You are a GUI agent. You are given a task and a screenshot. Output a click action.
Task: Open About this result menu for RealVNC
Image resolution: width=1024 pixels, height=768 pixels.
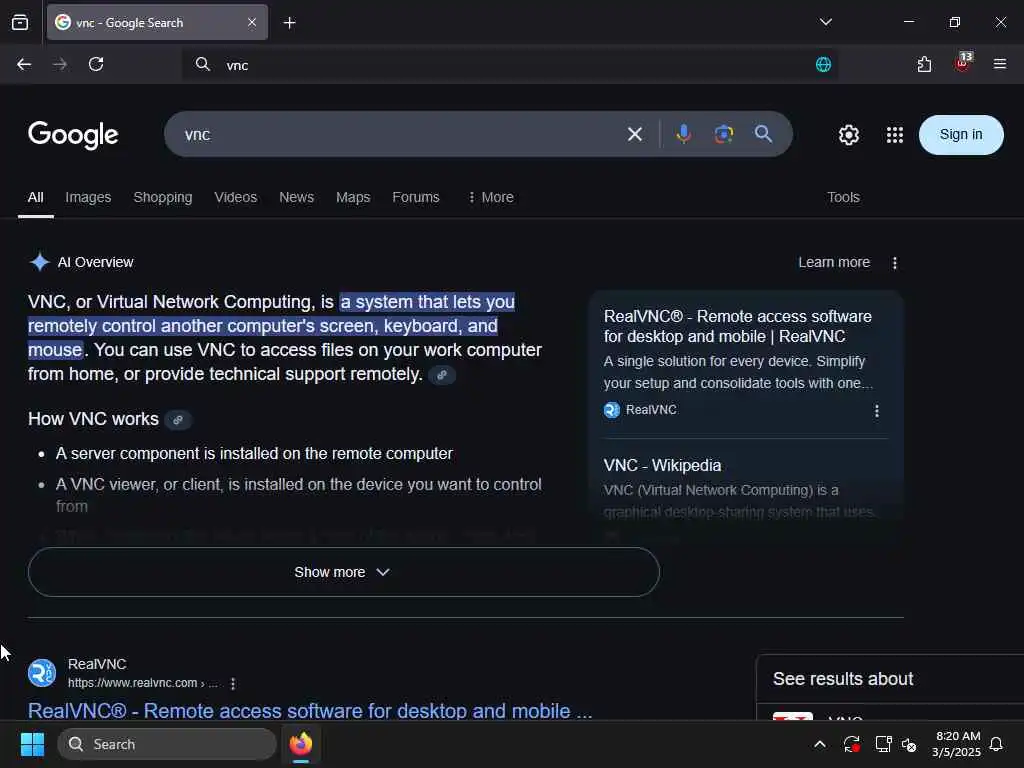coord(233,684)
